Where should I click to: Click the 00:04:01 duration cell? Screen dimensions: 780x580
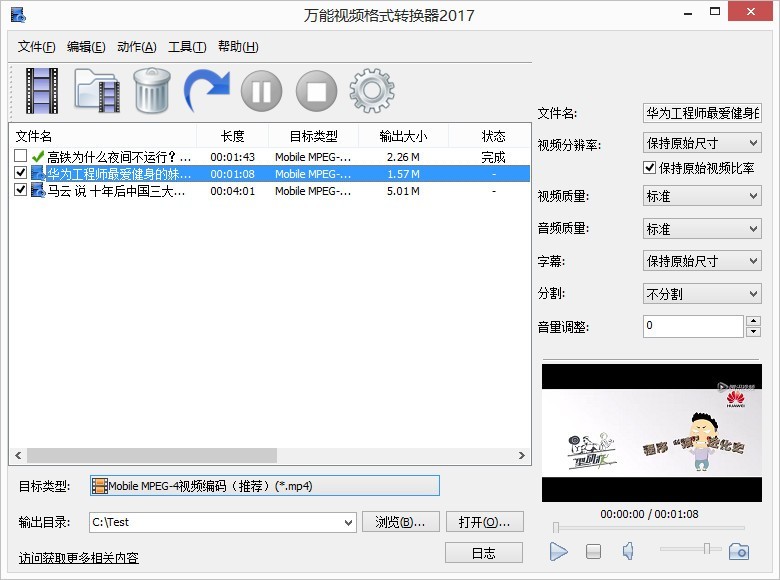tap(232, 191)
